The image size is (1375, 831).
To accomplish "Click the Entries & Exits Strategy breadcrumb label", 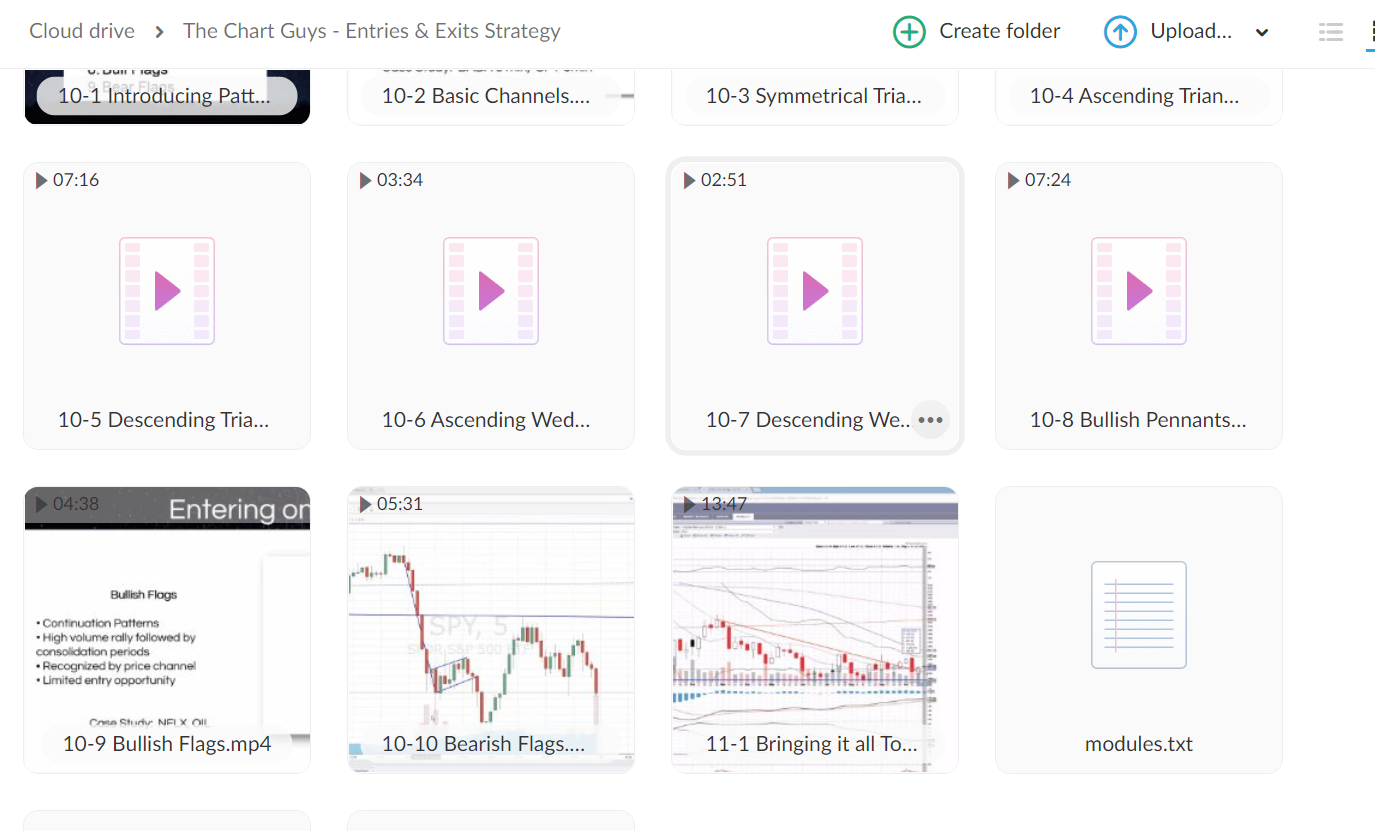I will (x=372, y=30).
